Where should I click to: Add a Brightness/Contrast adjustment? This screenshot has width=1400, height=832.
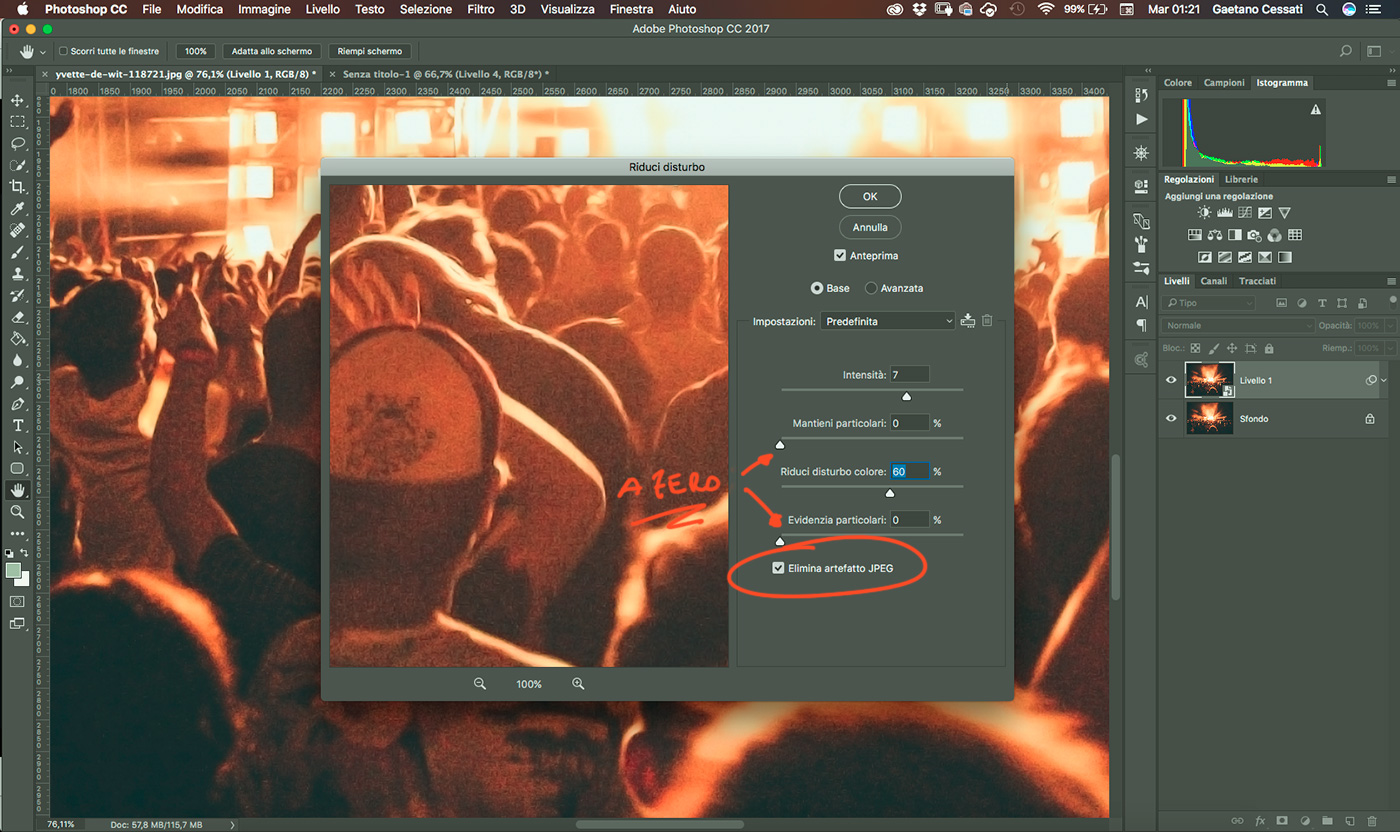tap(1204, 213)
